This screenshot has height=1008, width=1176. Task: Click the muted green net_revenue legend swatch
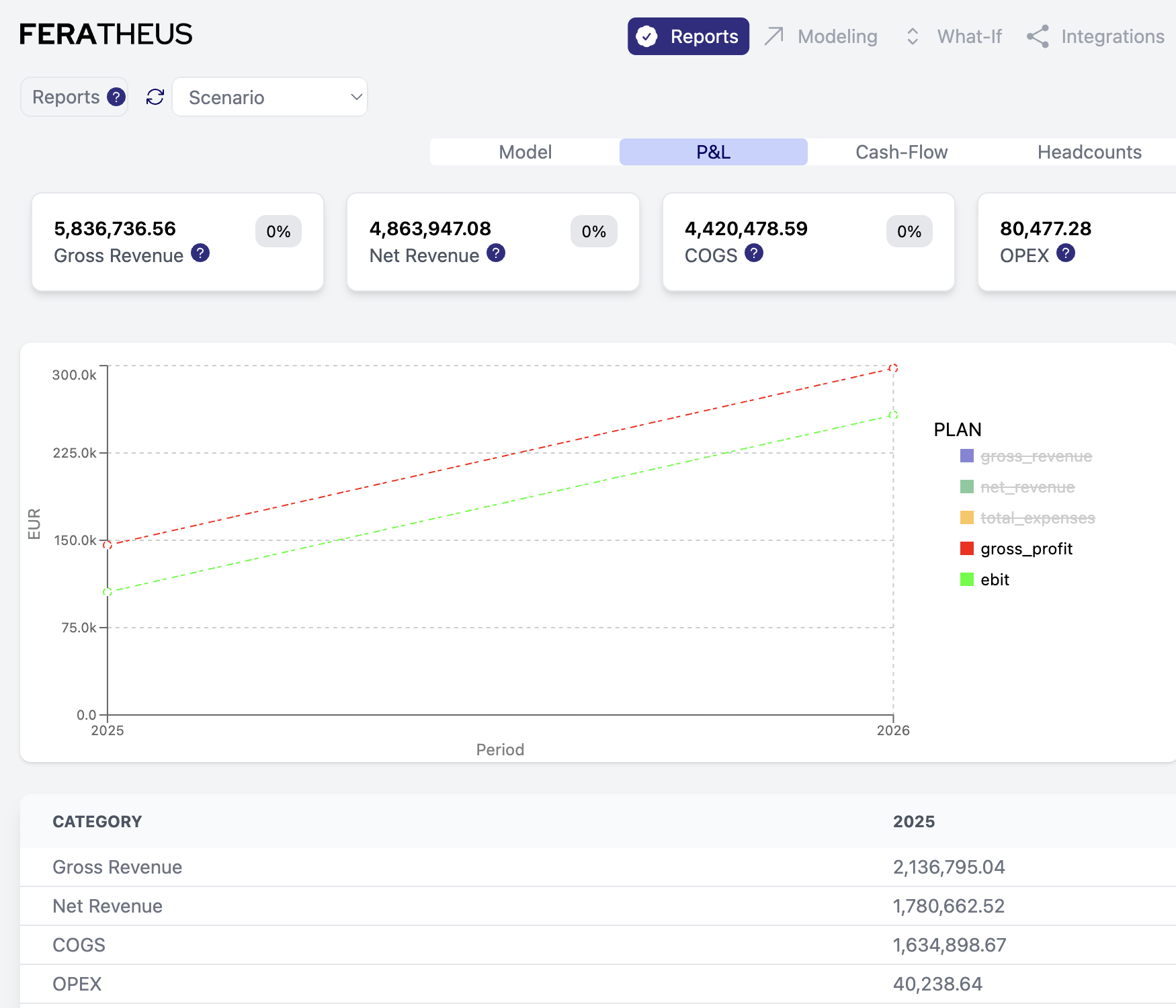tap(967, 487)
